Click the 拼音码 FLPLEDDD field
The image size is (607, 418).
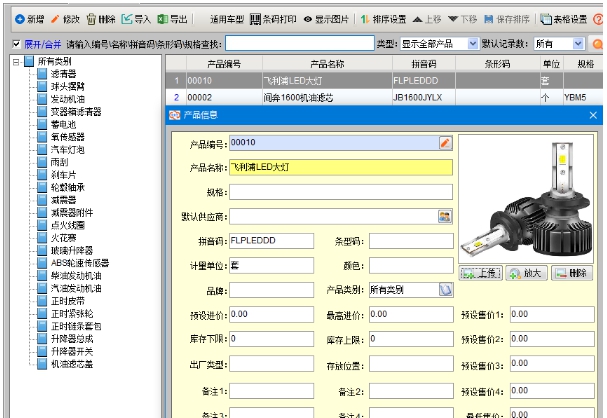(x=271, y=241)
